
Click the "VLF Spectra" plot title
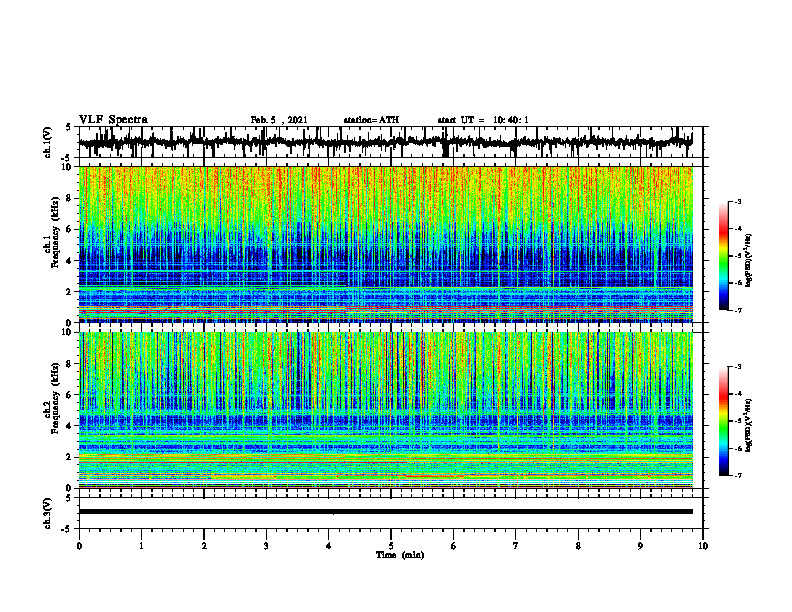(x=113, y=119)
